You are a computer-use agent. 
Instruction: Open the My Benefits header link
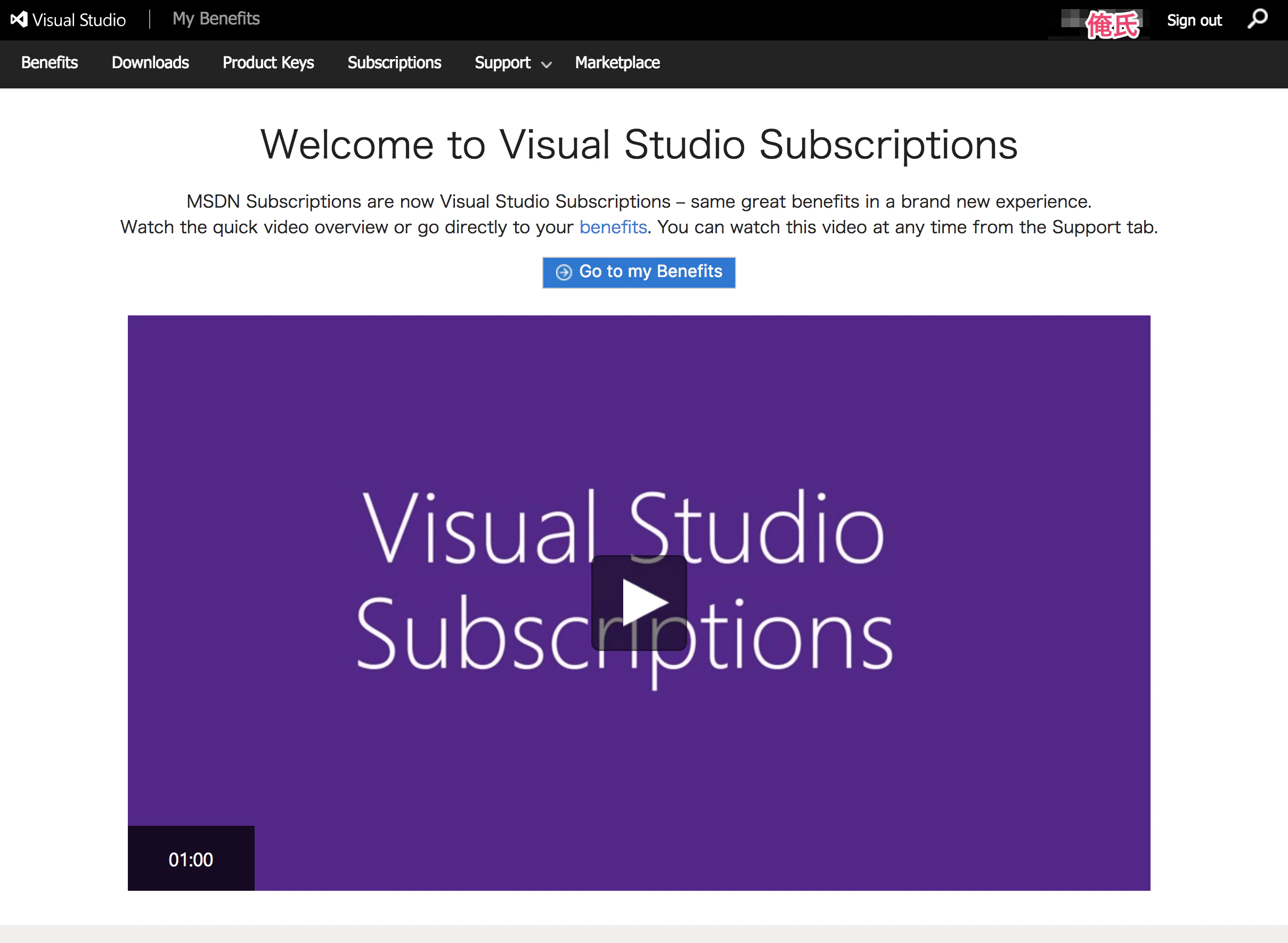coord(216,19)
